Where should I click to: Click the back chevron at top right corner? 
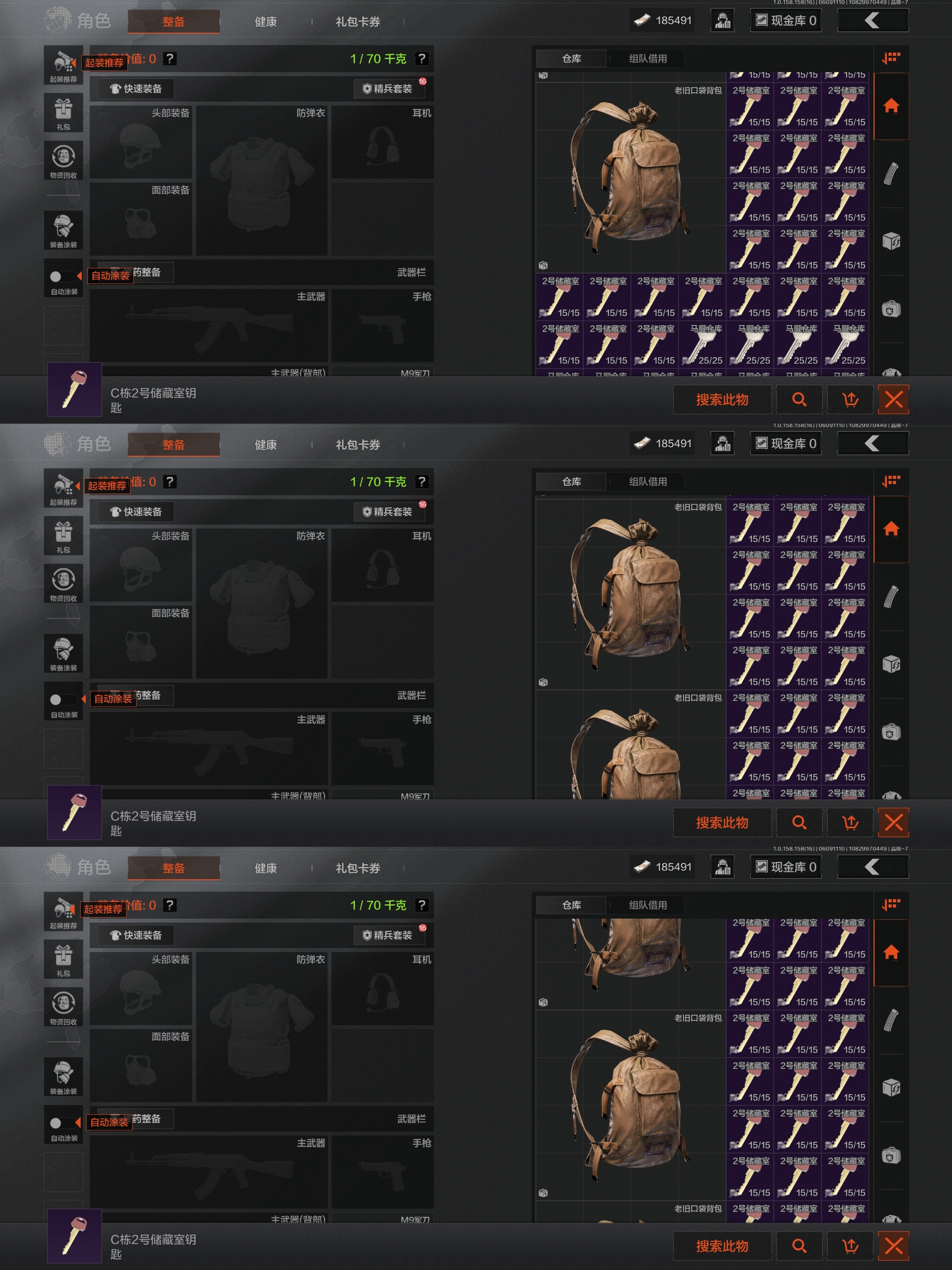tap(872, 21)
